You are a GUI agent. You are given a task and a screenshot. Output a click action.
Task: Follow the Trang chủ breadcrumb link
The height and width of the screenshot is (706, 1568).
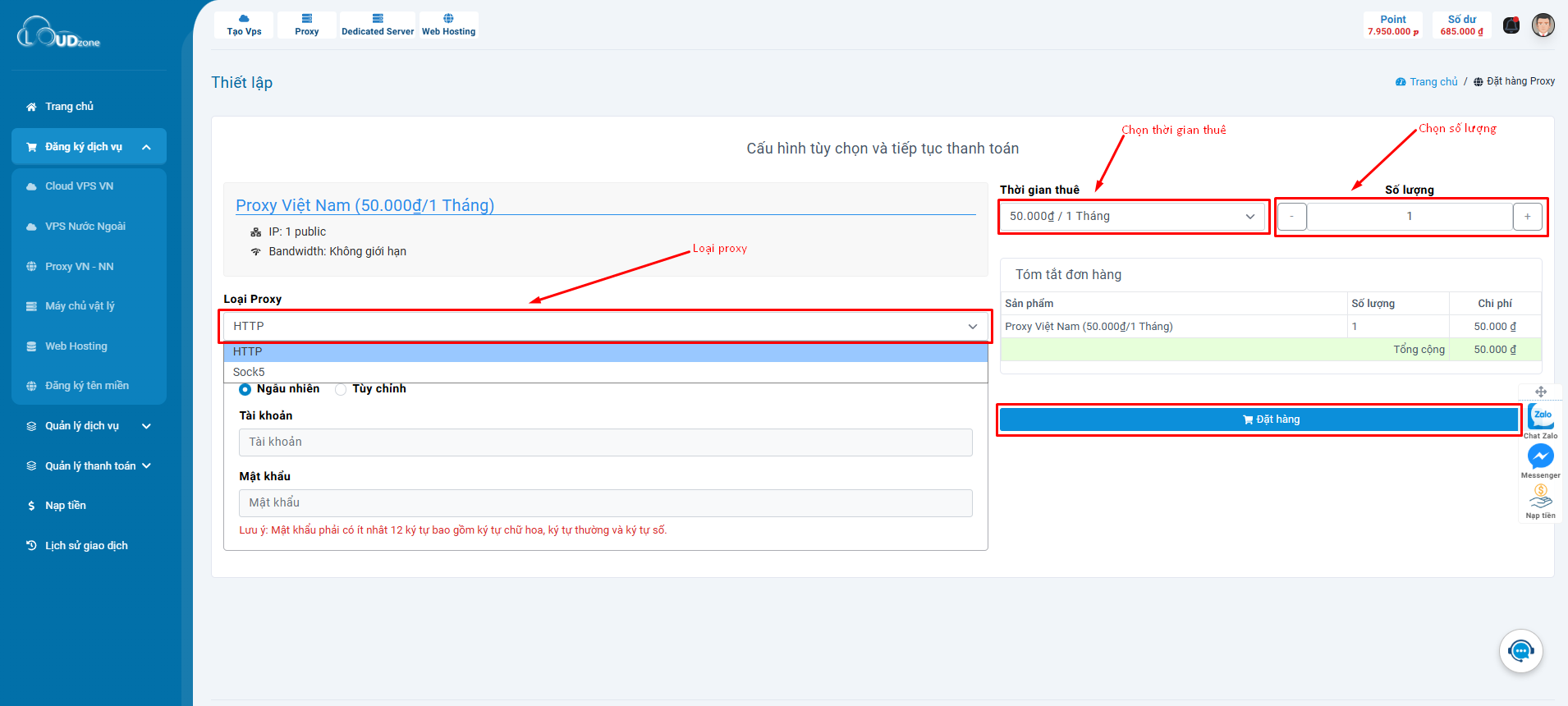pyautogui.click(x=1433, y=82)
